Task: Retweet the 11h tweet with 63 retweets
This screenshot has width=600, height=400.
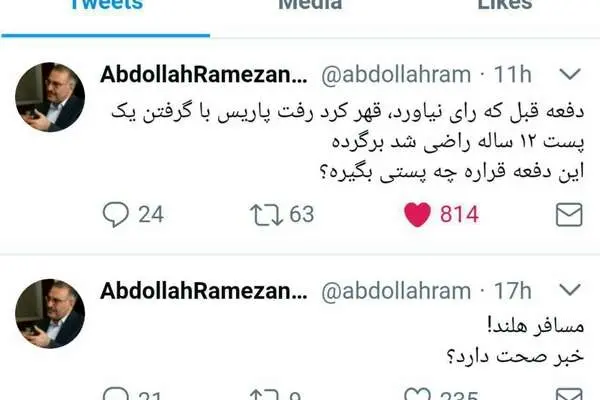Action: pos(266,215)
